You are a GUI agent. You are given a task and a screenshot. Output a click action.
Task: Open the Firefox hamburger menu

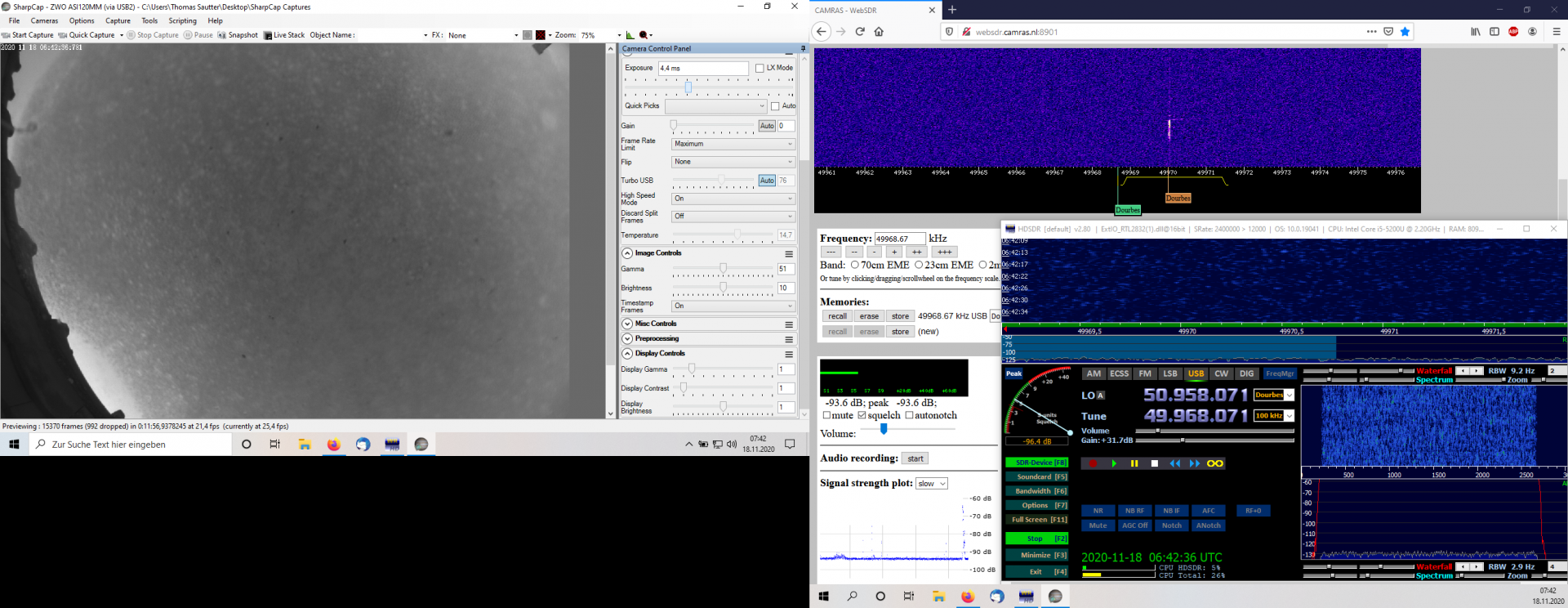tap(1556, 32)
